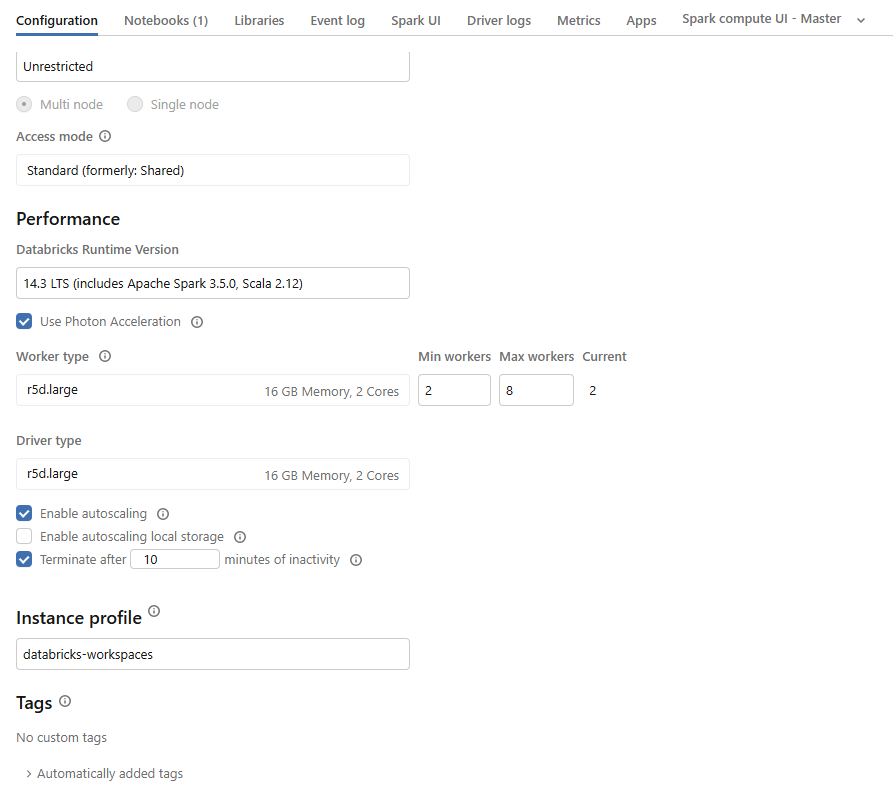
Task: Click info icon next to Instance profile
Action: (x=154, y=611)
